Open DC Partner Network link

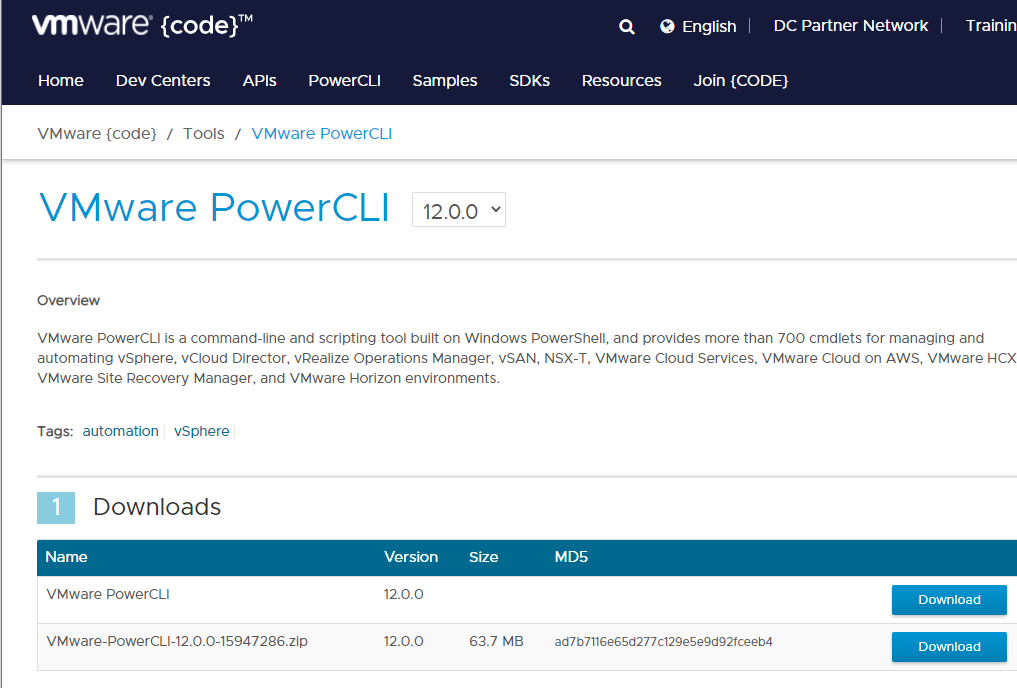coord(850,26)
